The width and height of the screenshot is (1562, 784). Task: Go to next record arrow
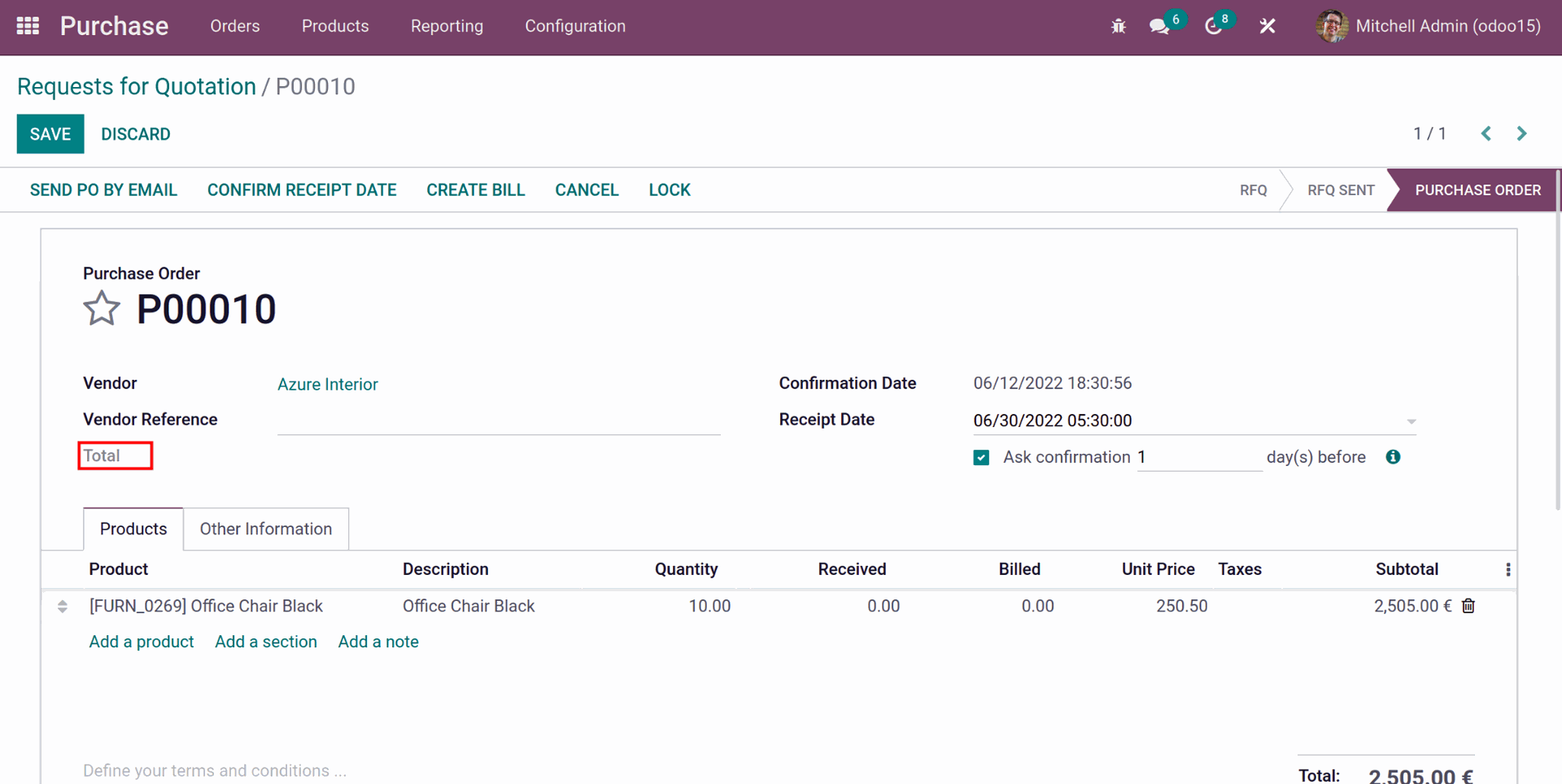pos(1521,134)
